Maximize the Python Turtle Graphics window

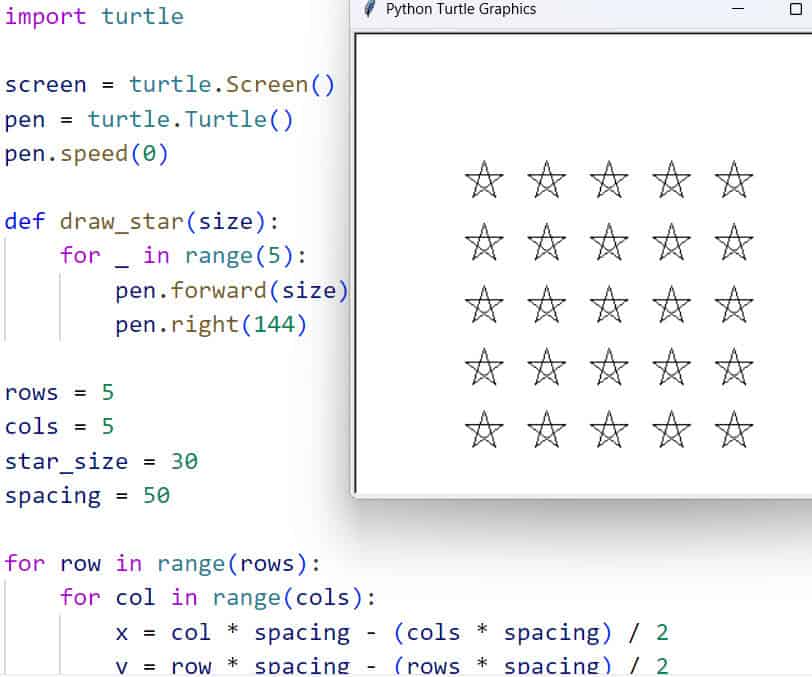click(796, 9)
